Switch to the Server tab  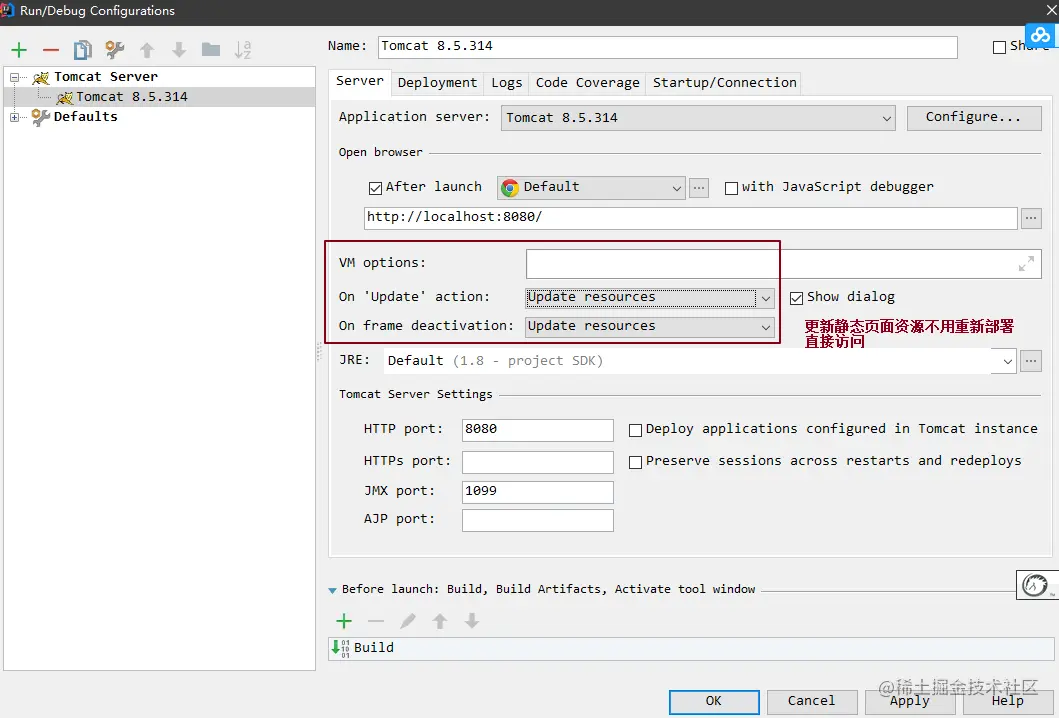tap(359, 81)
